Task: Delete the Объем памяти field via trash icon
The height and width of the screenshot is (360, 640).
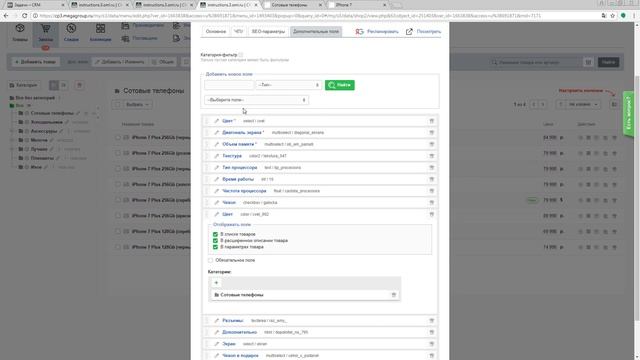Action: coord(431,144)
